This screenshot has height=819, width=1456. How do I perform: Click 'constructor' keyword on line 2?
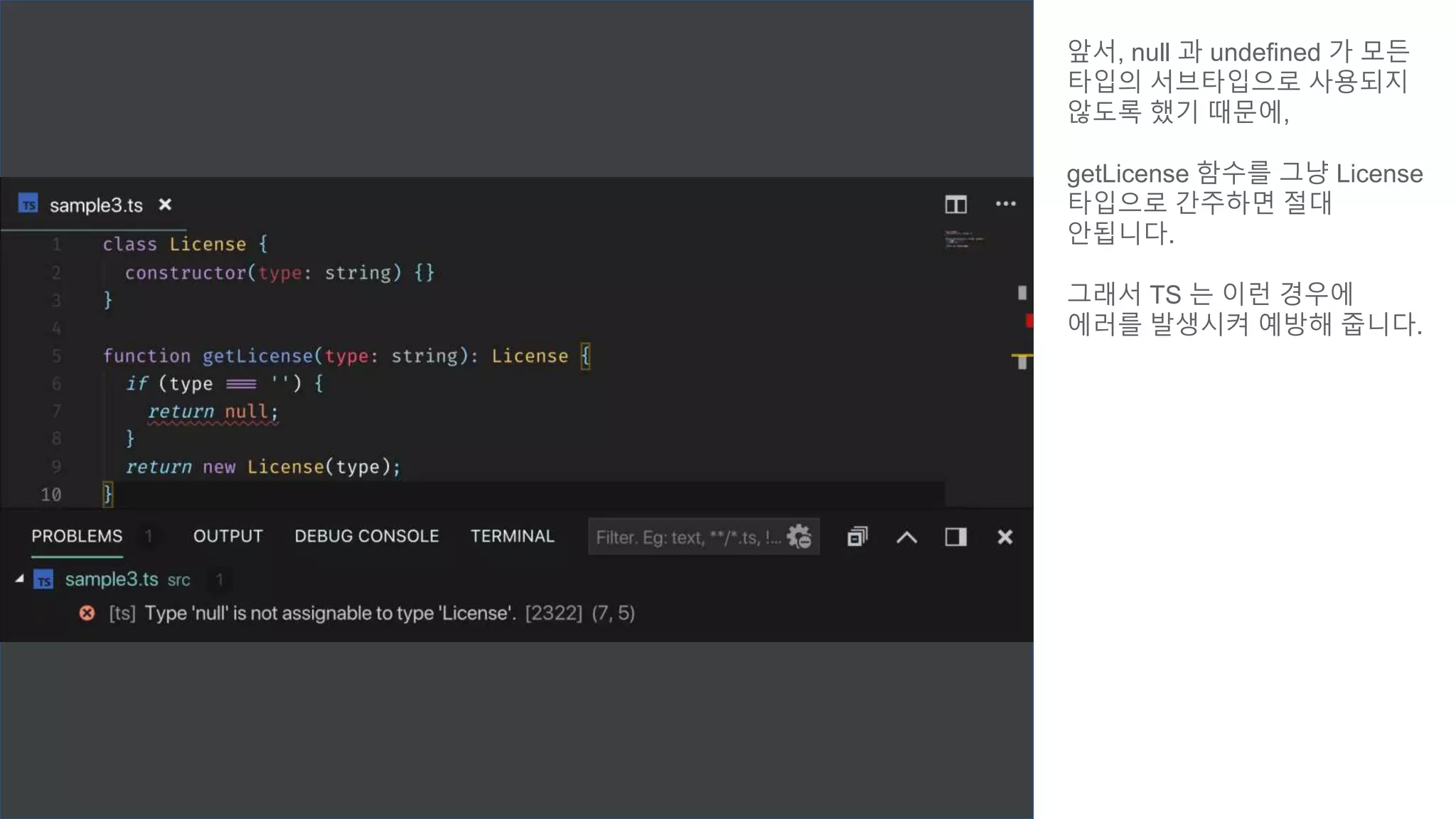click(x=186, y=272)
